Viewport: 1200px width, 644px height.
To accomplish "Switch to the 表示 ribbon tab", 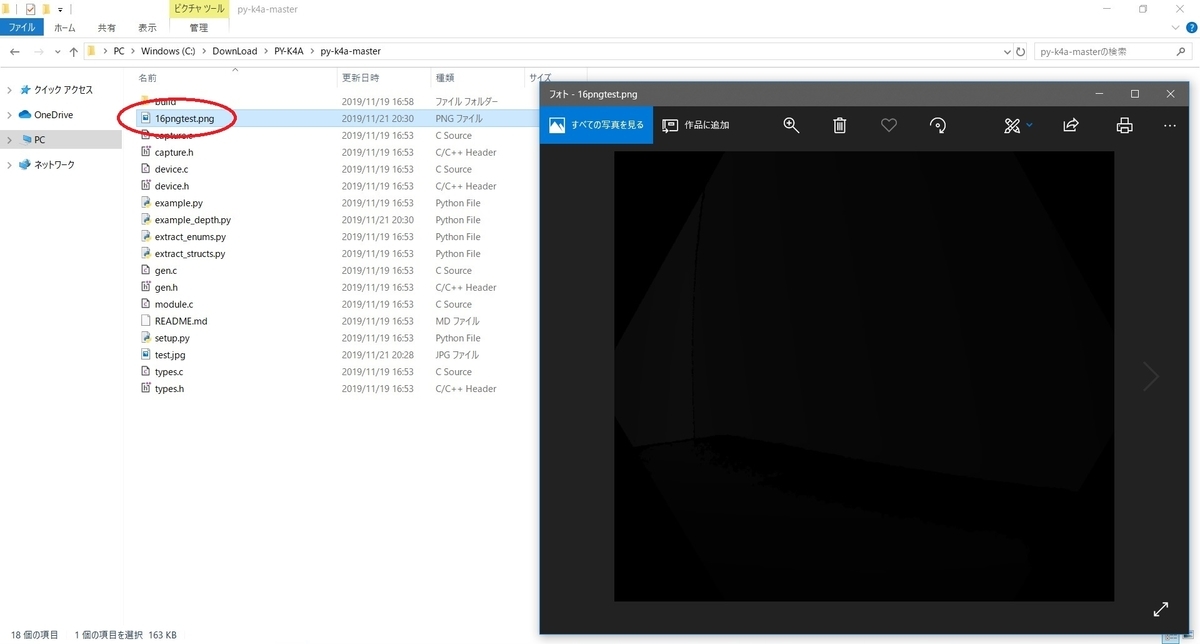I will tap(147, 28).
